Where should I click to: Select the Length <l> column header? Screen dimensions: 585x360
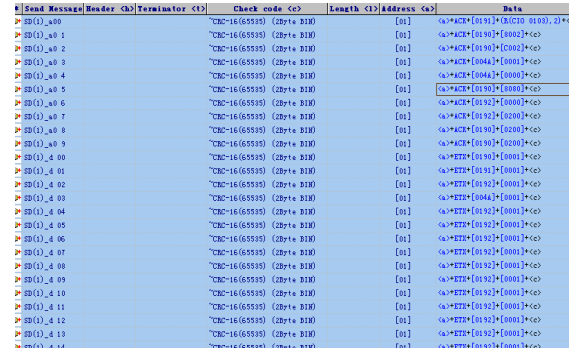pos(353,9)
